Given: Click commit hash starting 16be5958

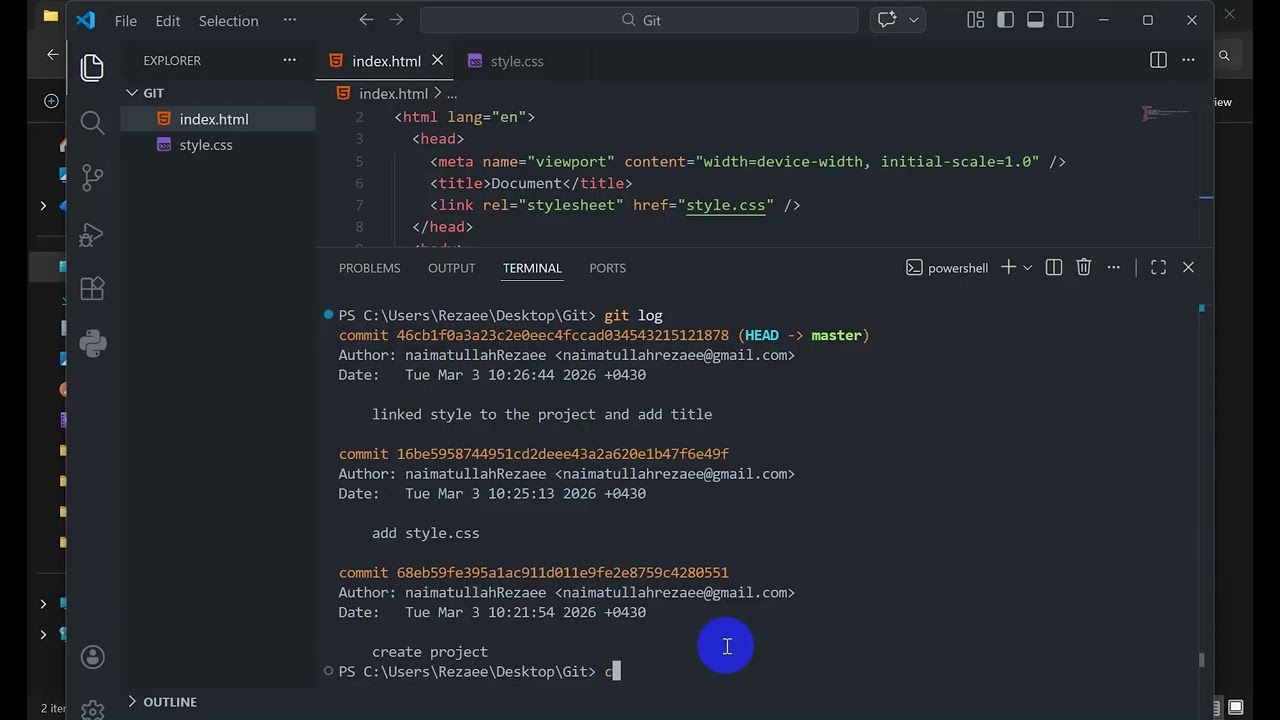Looking at the screenshot, I should pos(563,454).
